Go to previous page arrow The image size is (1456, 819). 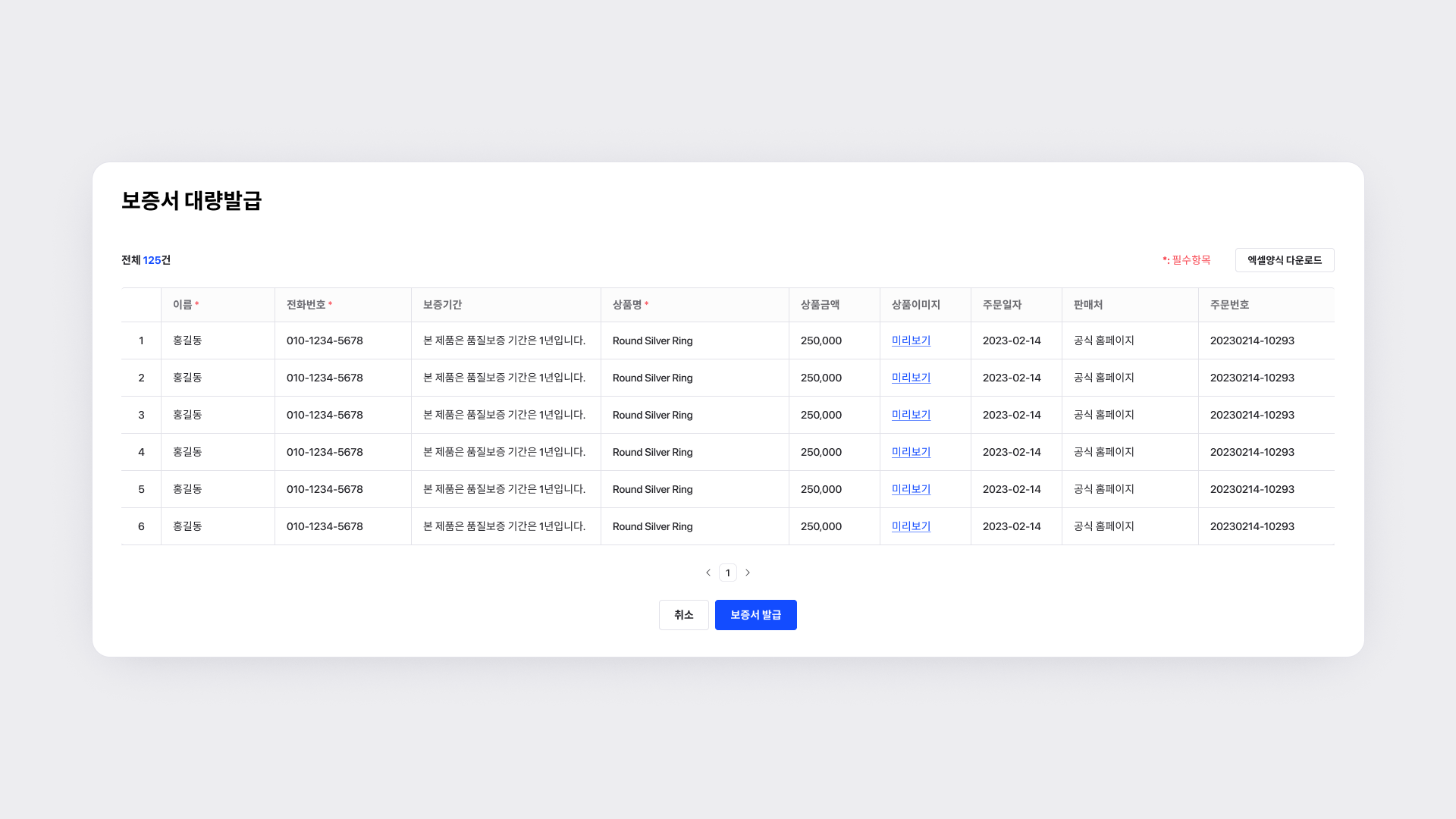(708, 573)
